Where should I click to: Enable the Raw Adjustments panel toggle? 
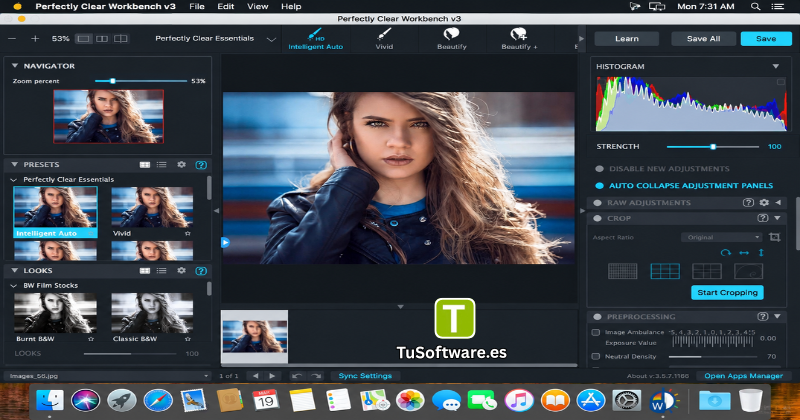click(597, 203)
